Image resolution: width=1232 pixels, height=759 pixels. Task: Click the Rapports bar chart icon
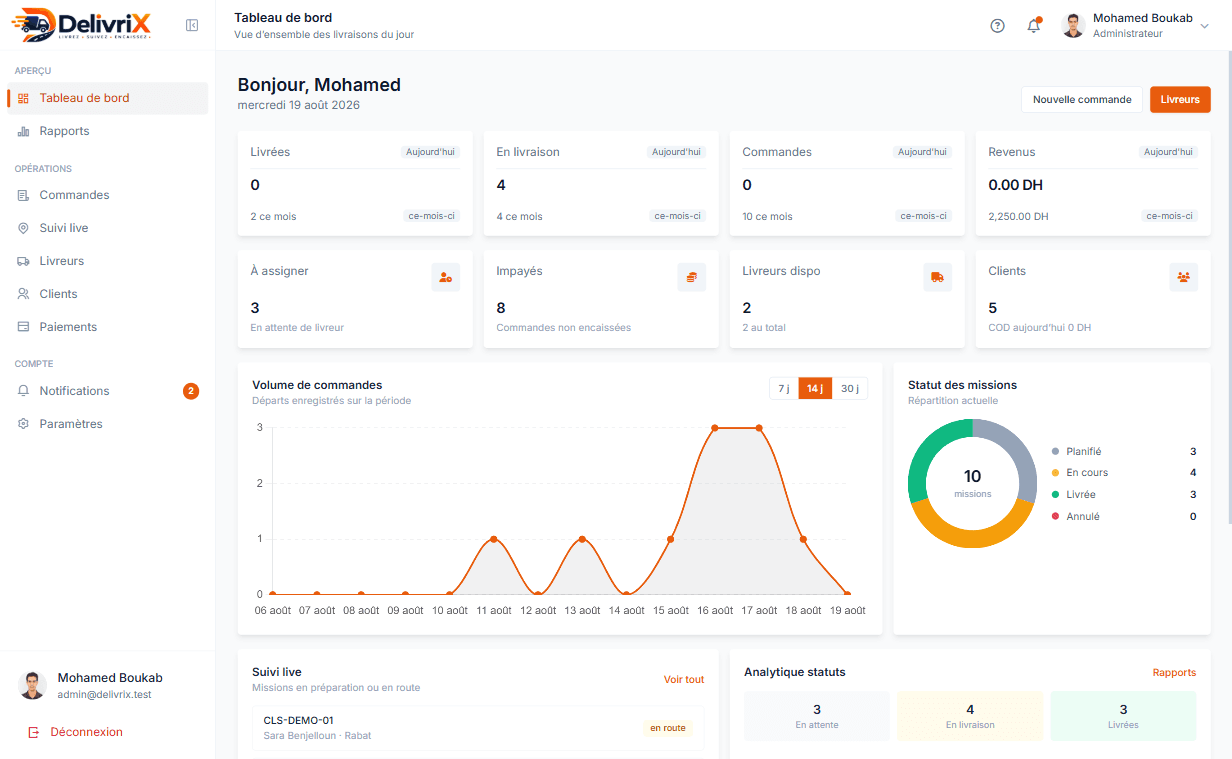coord(23,131)
